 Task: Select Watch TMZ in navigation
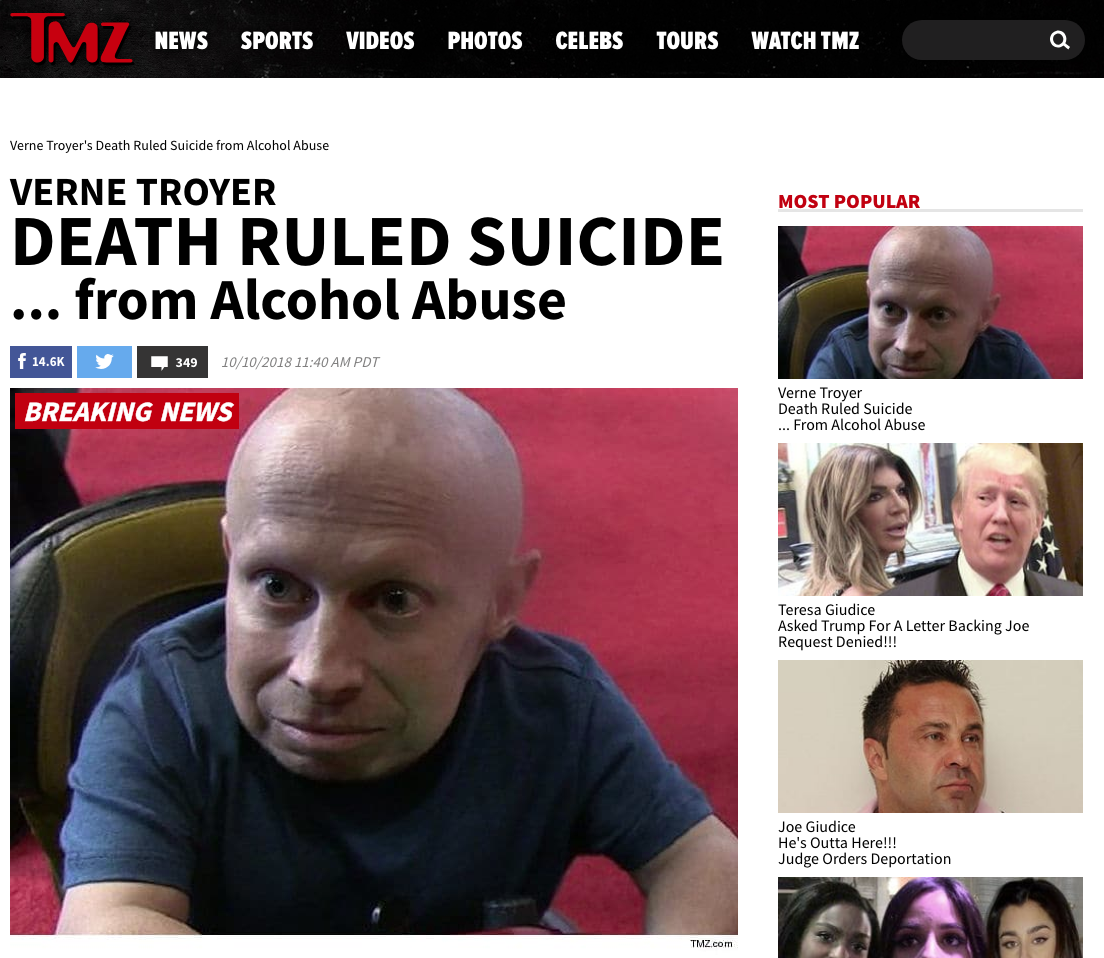(805, 41)
